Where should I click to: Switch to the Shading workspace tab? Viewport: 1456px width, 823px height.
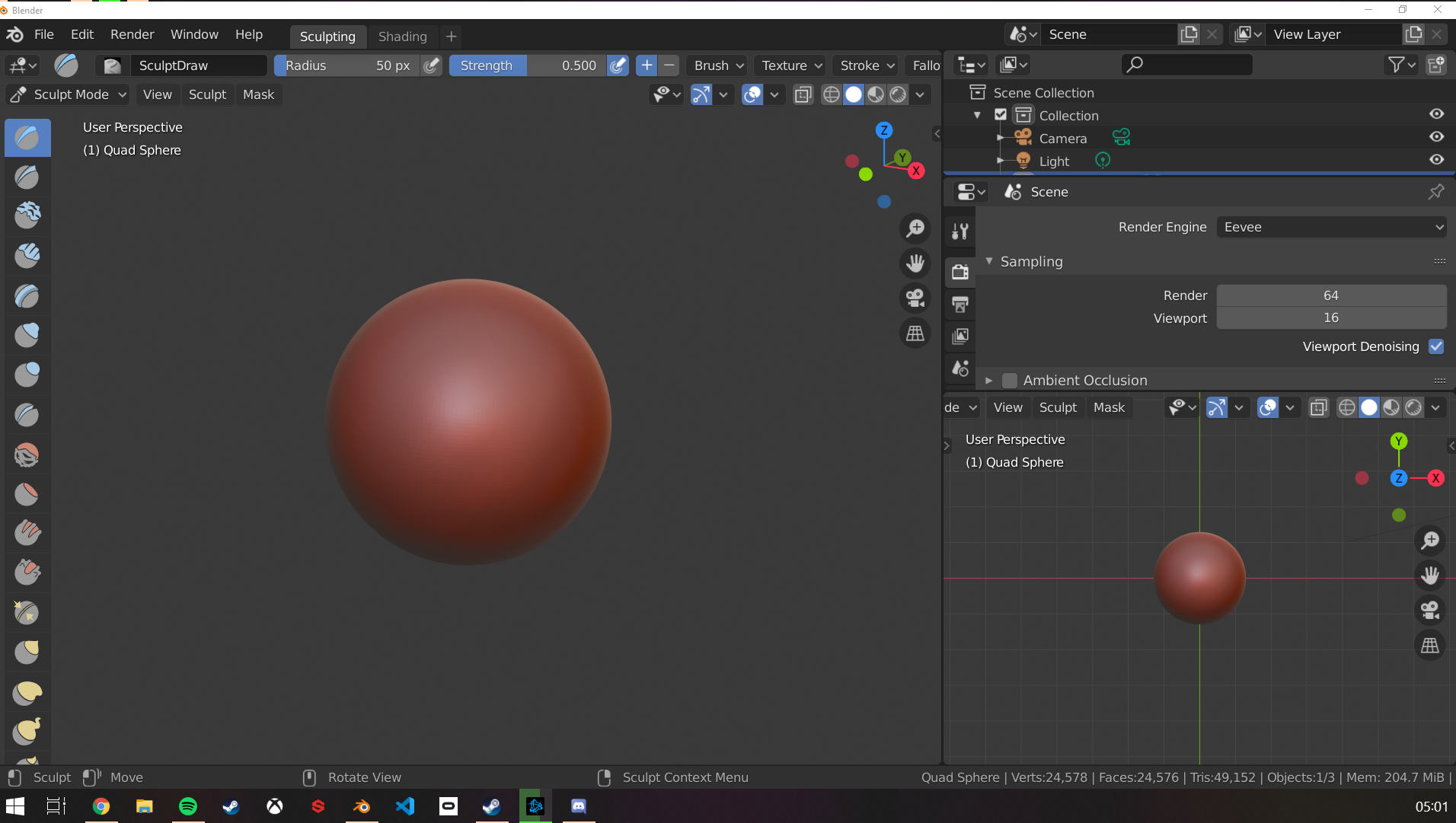(402, 36)
